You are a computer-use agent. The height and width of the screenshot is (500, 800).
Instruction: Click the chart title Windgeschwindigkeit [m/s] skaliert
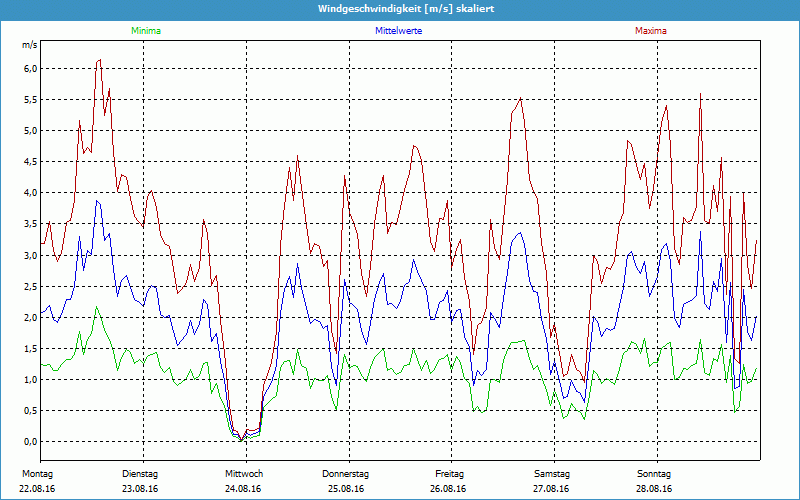pyautogui.click(x=406, y=9)
